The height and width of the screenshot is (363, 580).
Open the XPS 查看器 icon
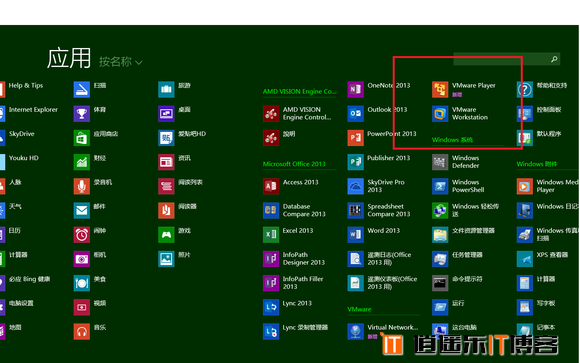click(x=525, y=259)
